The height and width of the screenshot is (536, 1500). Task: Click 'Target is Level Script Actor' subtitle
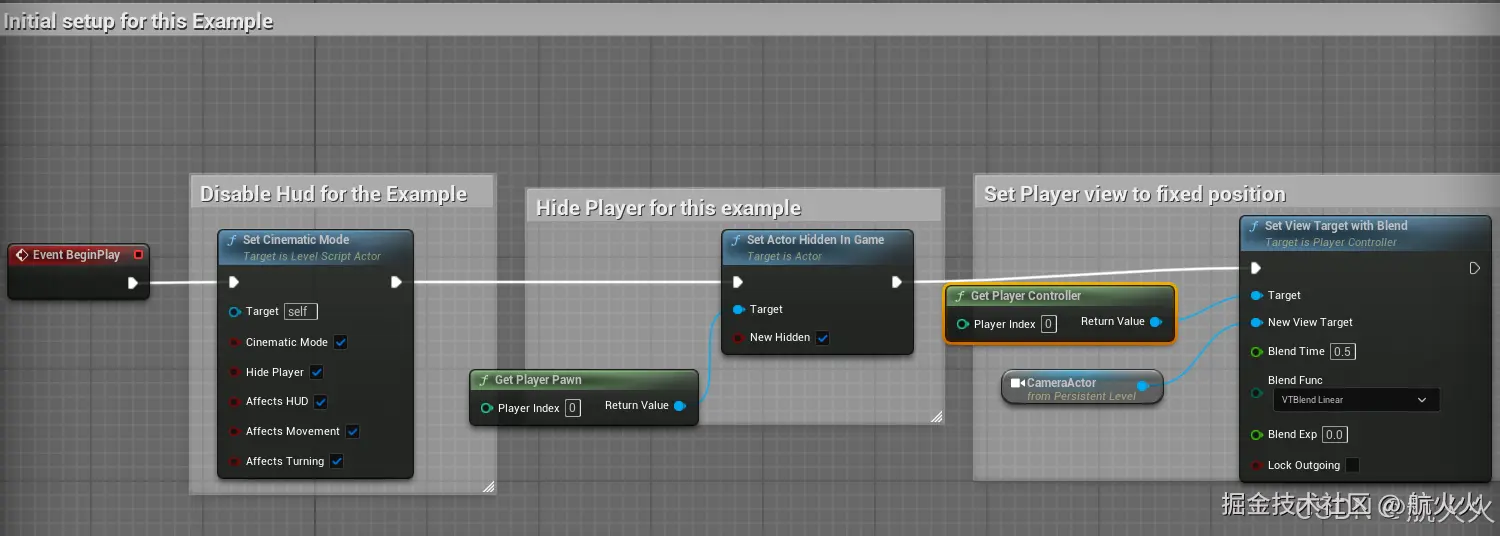tap(312, 257)
